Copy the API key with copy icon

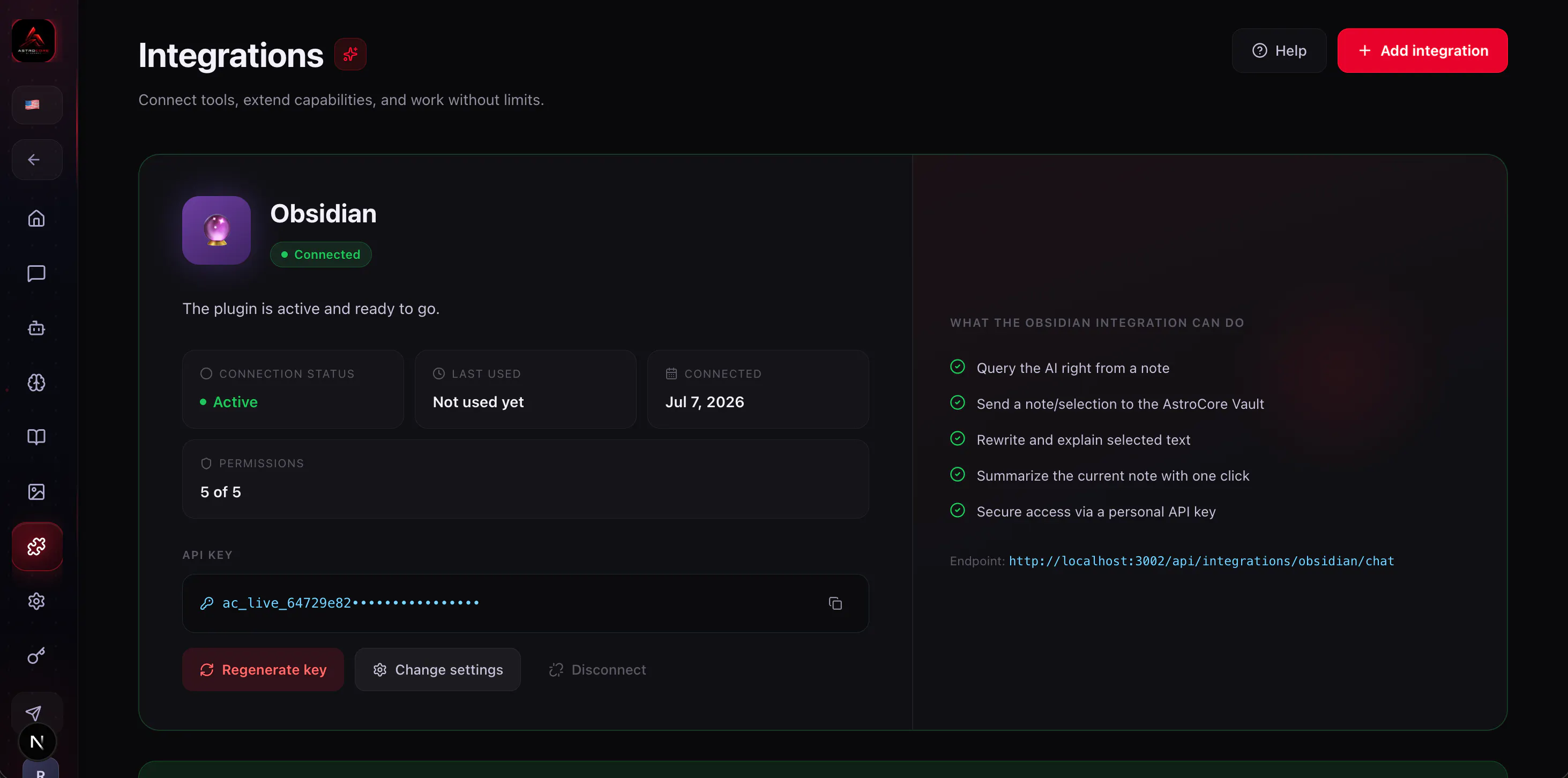tap(835, 603)
